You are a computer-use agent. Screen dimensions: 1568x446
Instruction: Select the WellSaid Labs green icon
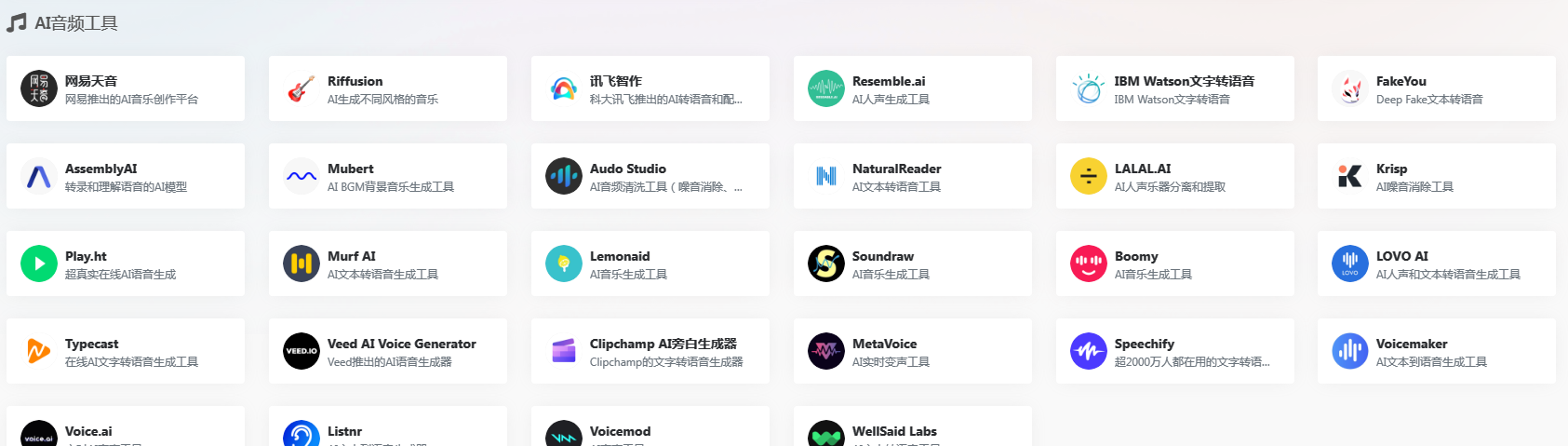(x=826, y=434)
